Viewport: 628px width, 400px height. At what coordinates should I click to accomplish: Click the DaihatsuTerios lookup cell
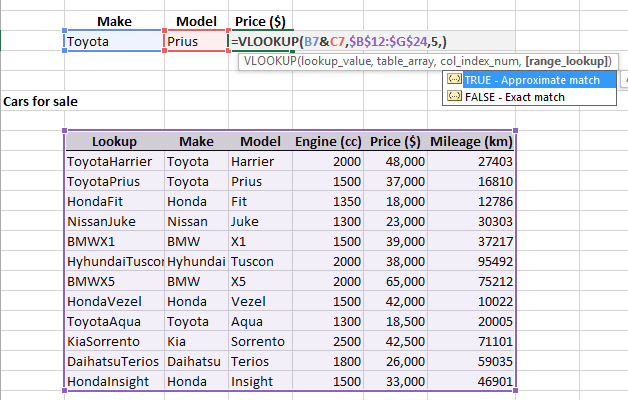[x=114, y=362]
